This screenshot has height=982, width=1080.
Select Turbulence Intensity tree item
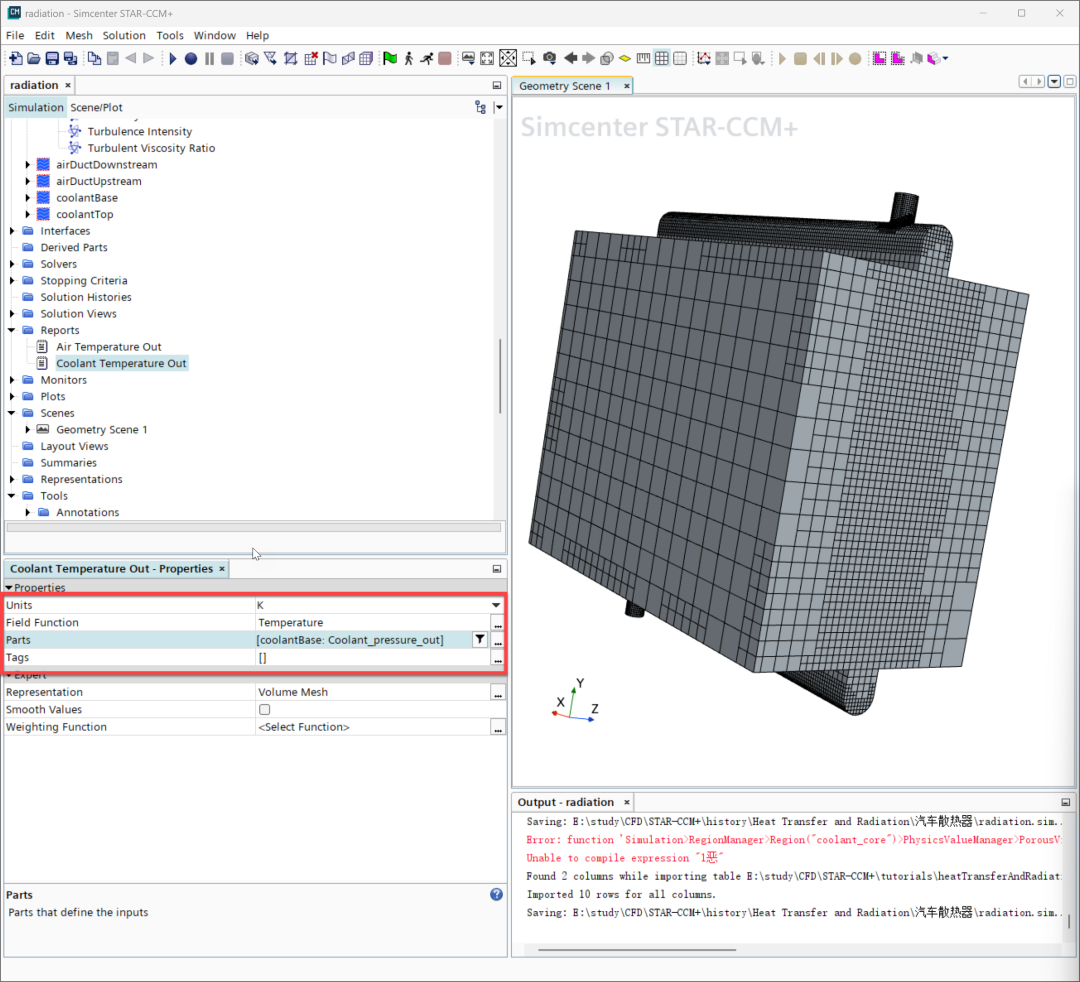140,132
